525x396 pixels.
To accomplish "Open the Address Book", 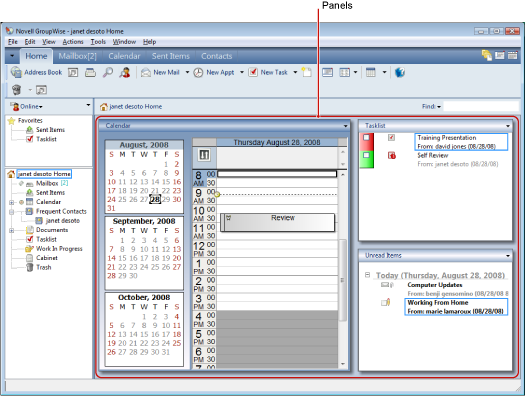I will [x=36, y=72].
